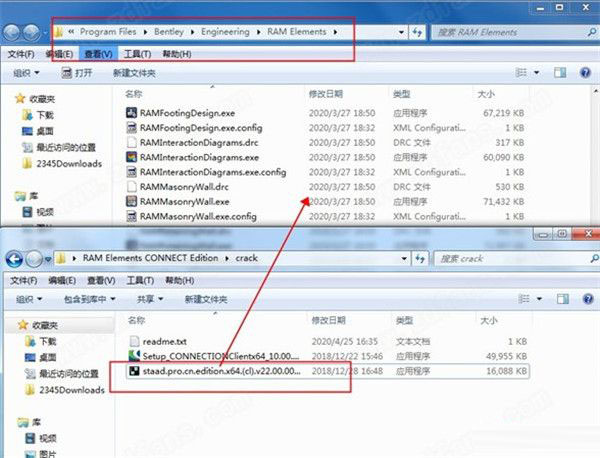This screenshot has height=458, width=600.
Task: Open 组织 dropdown in crack window
Action: coord(29,299)
